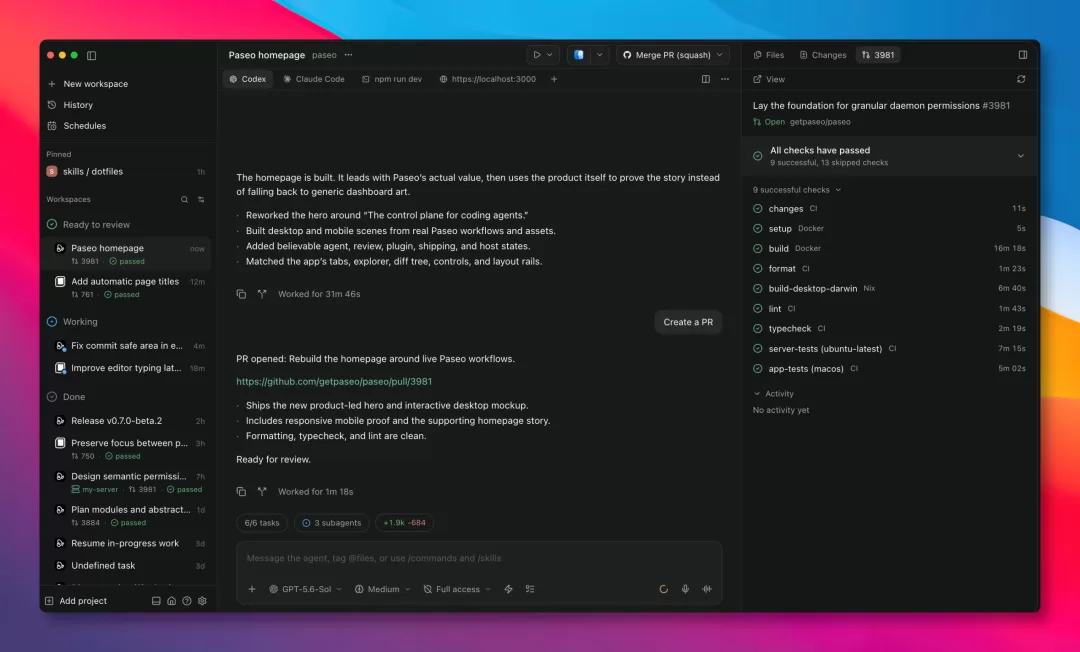Create a New workspace
The height and width of the screenshot is (652, 1080).
(95, 84)
